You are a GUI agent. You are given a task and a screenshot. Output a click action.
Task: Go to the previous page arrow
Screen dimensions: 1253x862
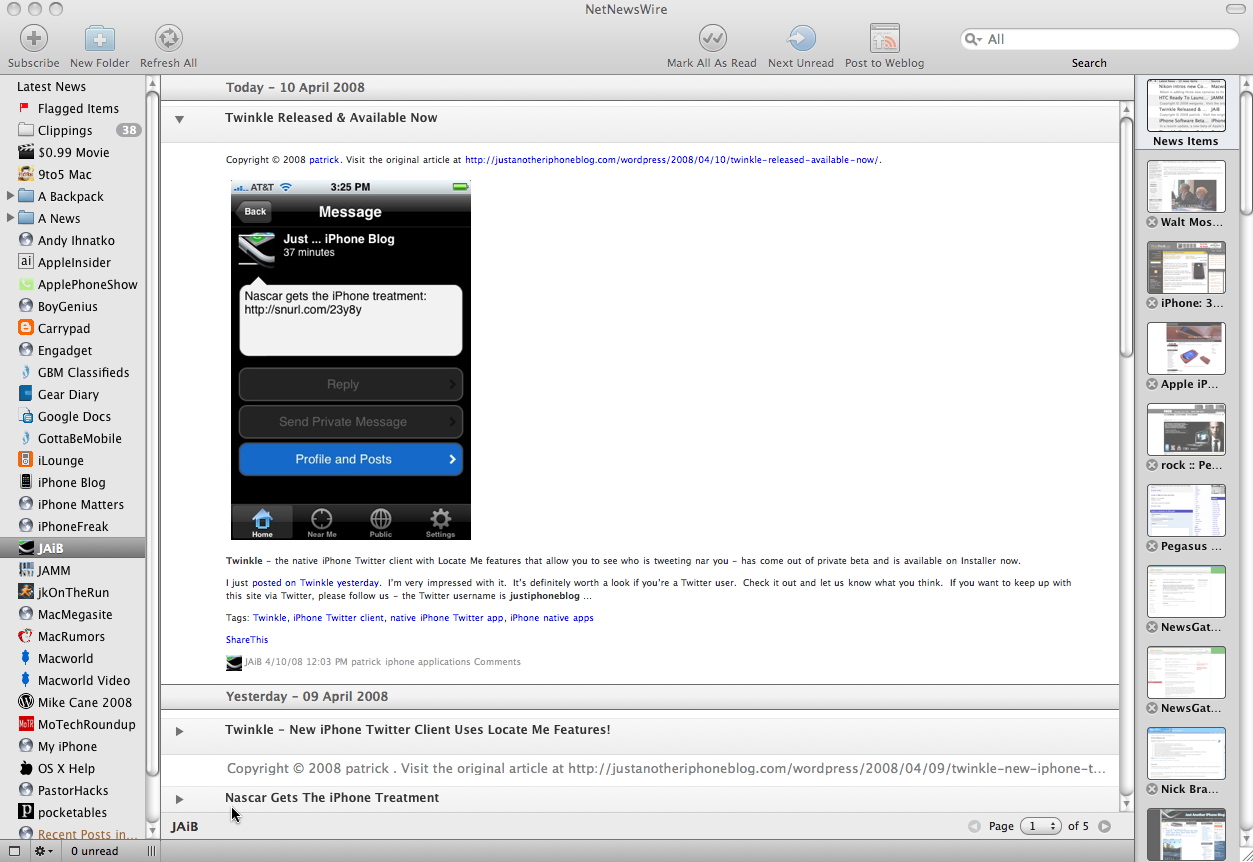click(974, 826)
